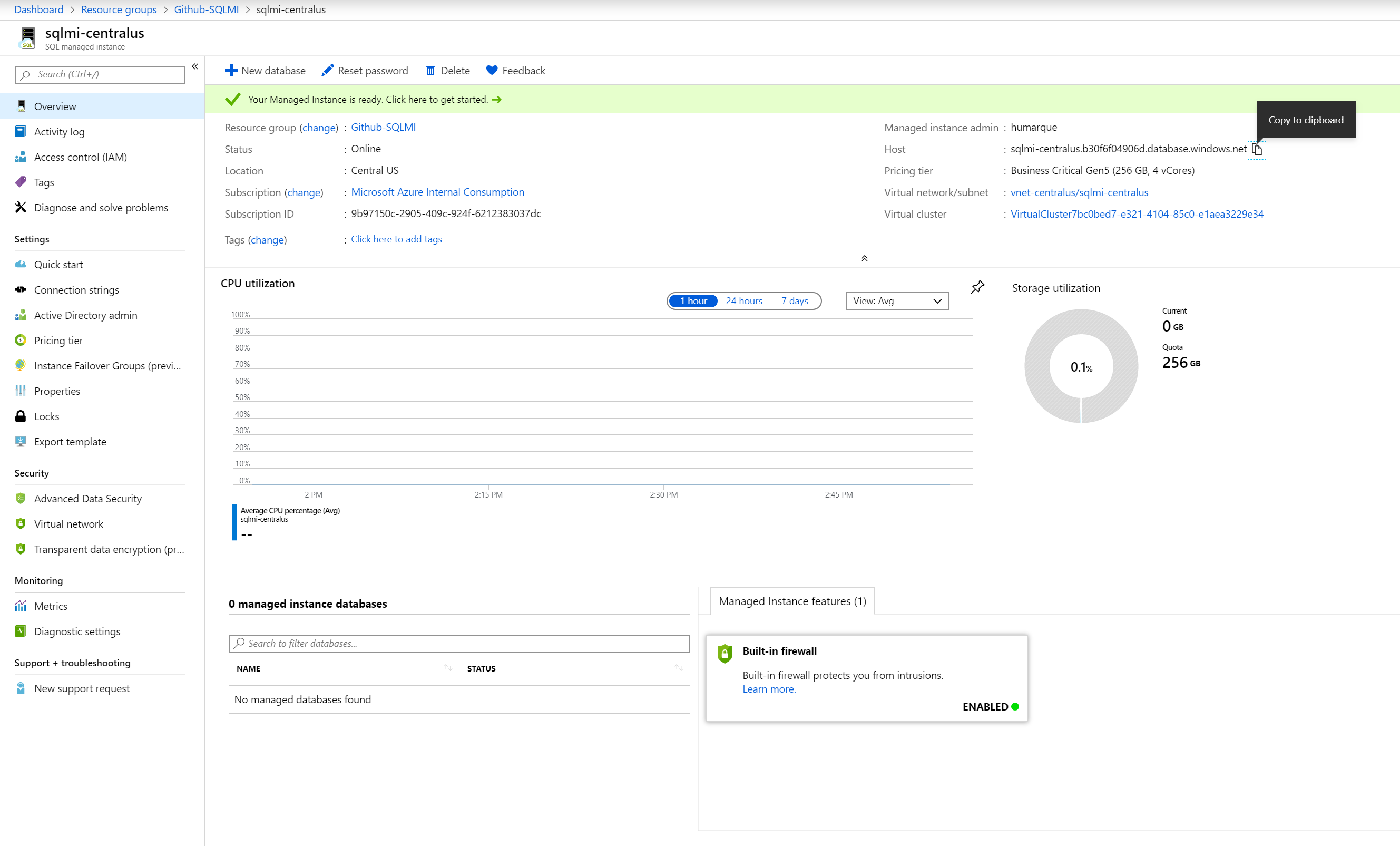
Task: Open Diagnose and solve problems
Action: (101, 208)
